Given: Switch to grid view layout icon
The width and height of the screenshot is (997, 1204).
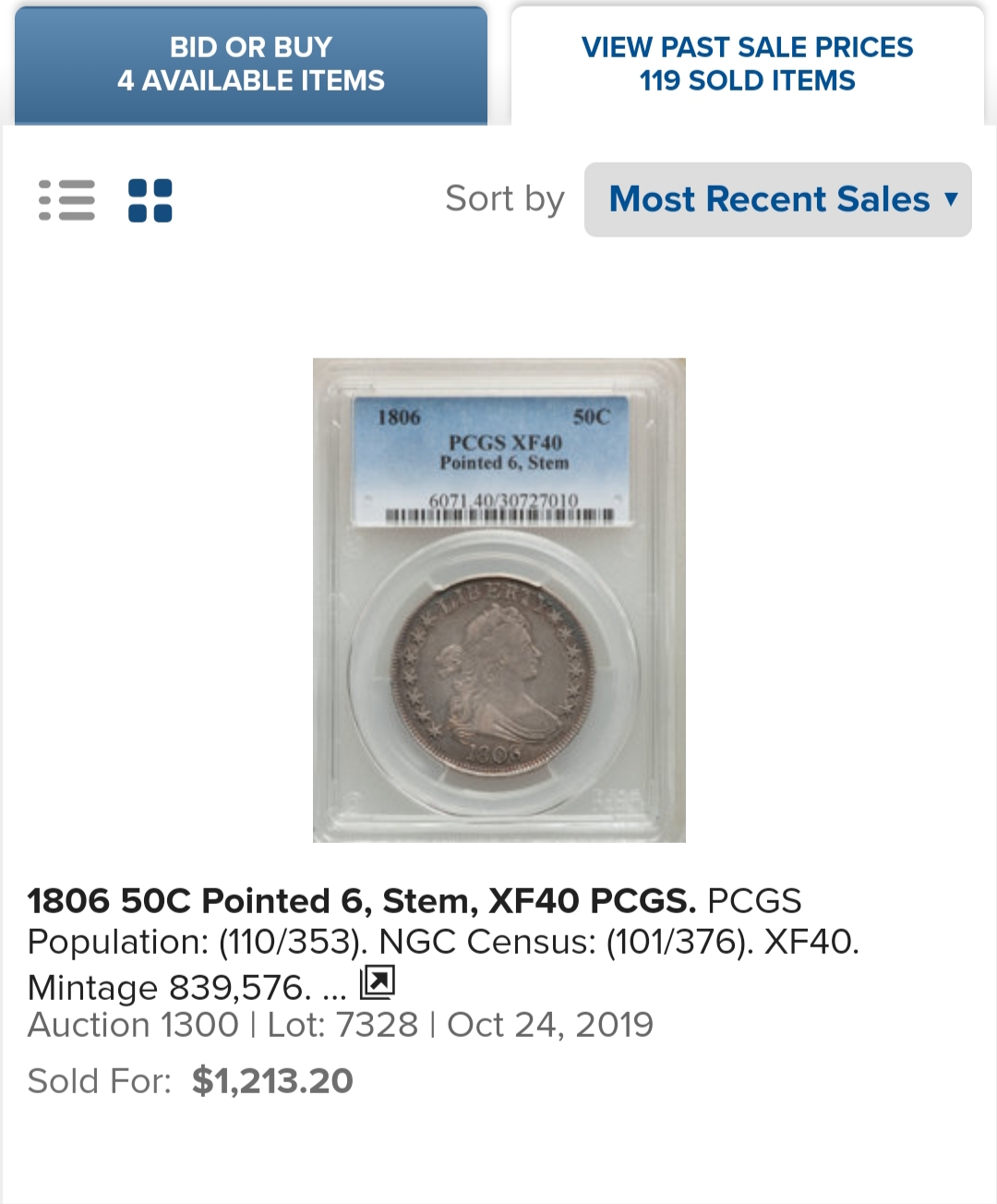Looking at the screenshot, I should coord(150,200).
